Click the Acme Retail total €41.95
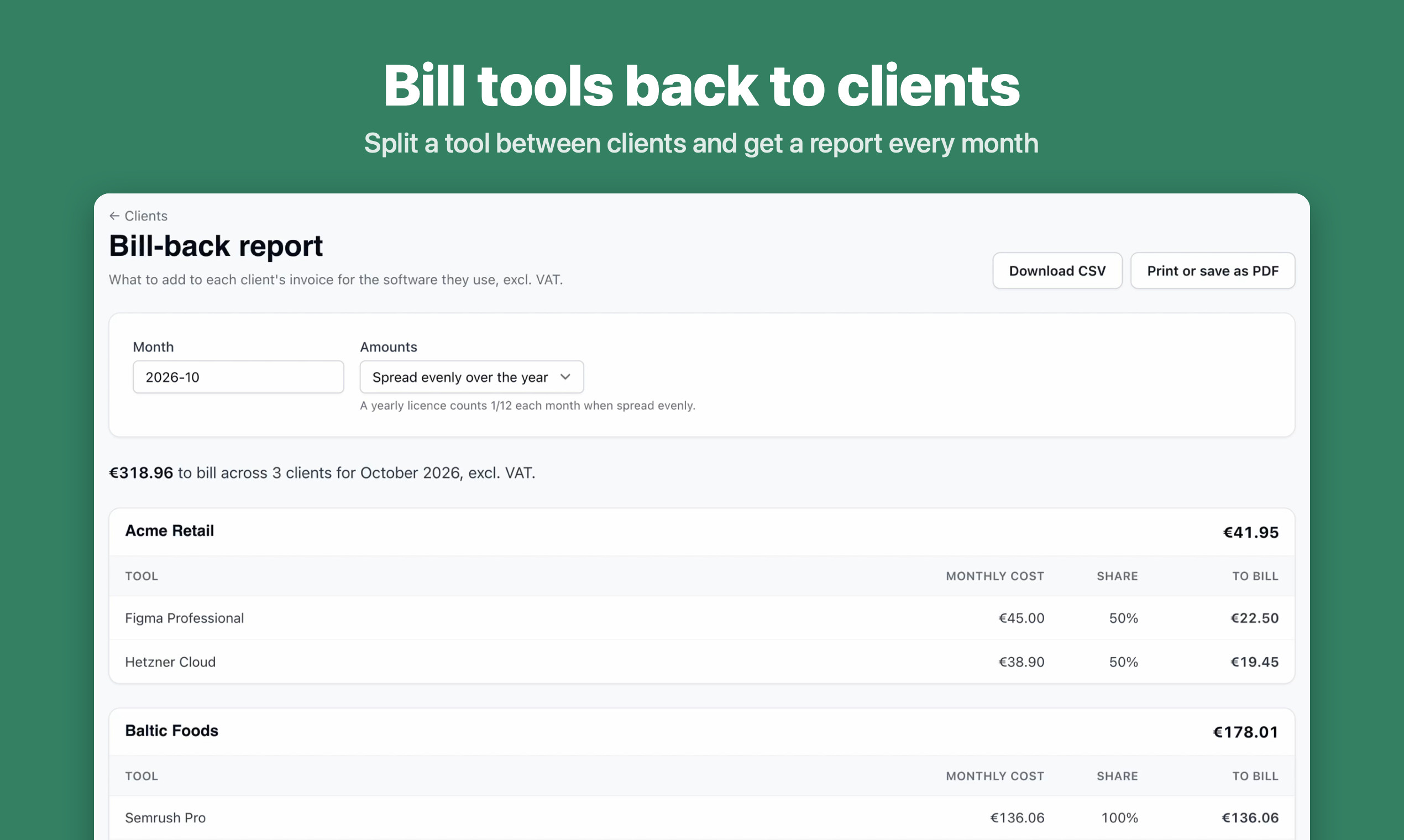Image resolution: width=1404 pixels, height=840 pixels. 1250,532
